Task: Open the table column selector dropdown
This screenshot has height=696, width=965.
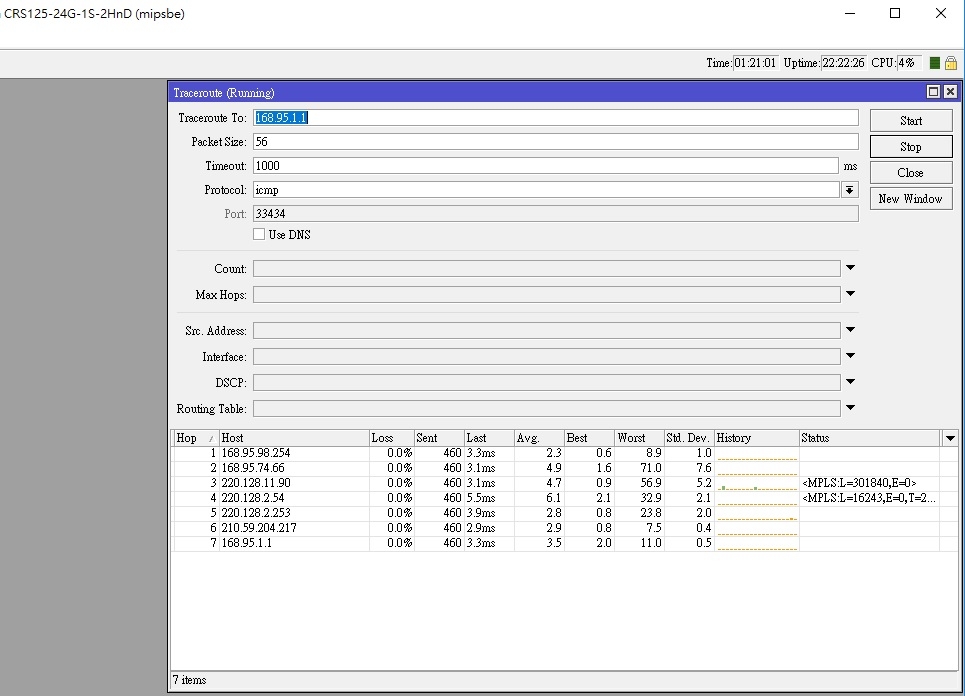Action: (950, 438)
